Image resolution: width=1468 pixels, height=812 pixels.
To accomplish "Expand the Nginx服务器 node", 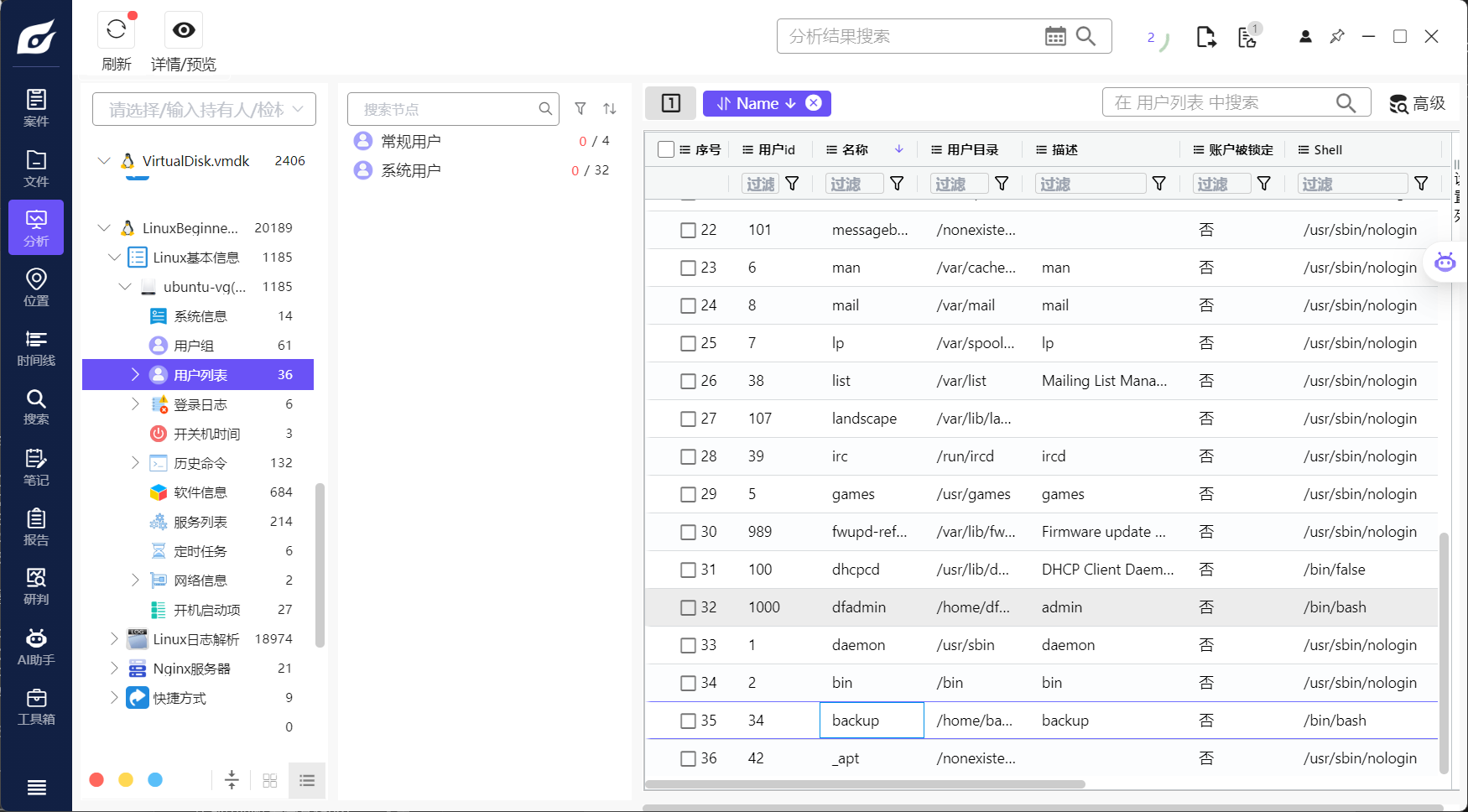I will [x=114, y=668].
